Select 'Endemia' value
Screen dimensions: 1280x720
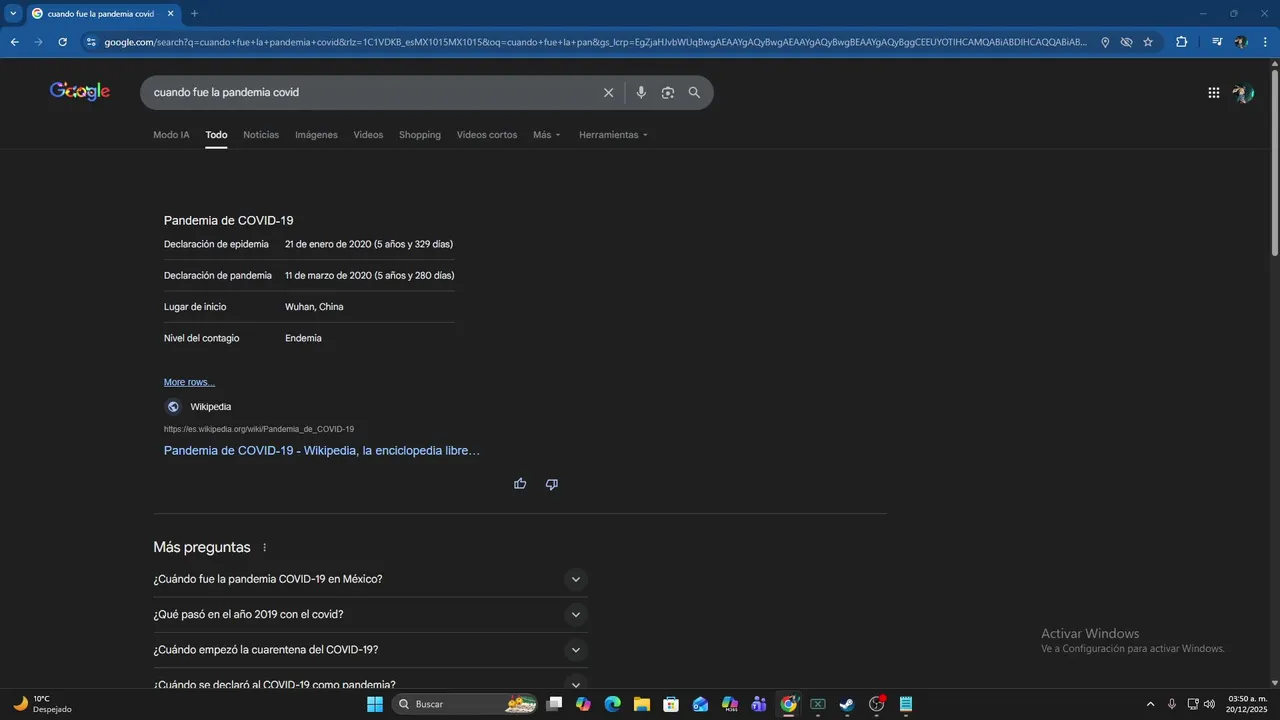(x=303, y=338)
